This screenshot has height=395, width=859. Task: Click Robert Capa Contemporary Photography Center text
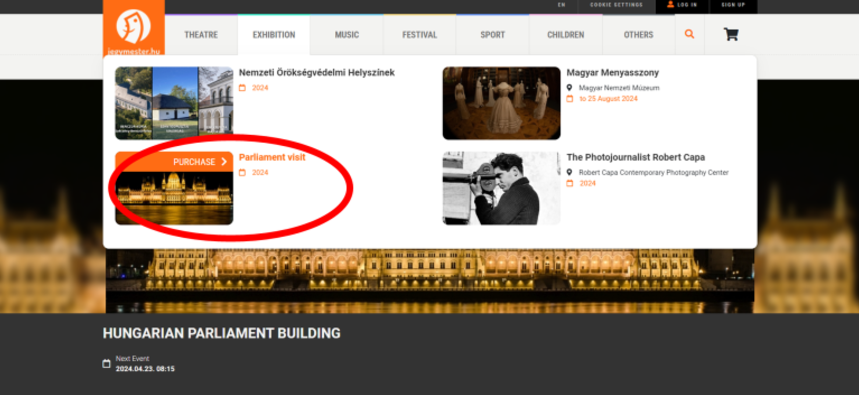point(654,173)
